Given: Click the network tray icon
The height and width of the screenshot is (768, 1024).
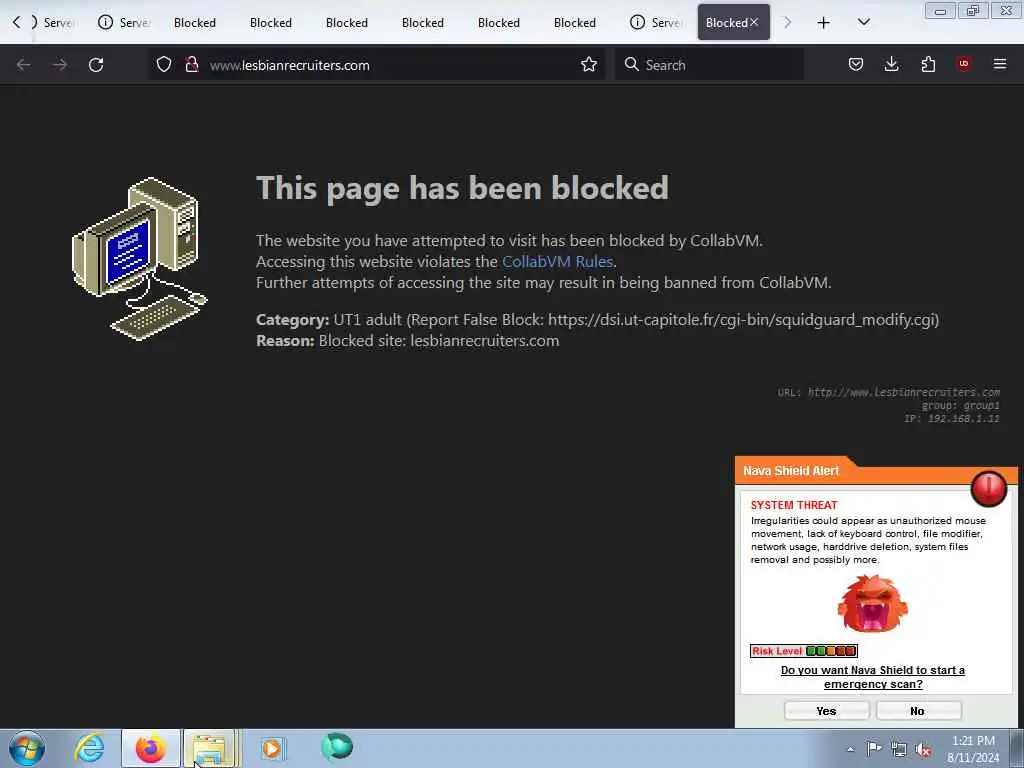Looking at the screenshot, I should click(899, 750).
